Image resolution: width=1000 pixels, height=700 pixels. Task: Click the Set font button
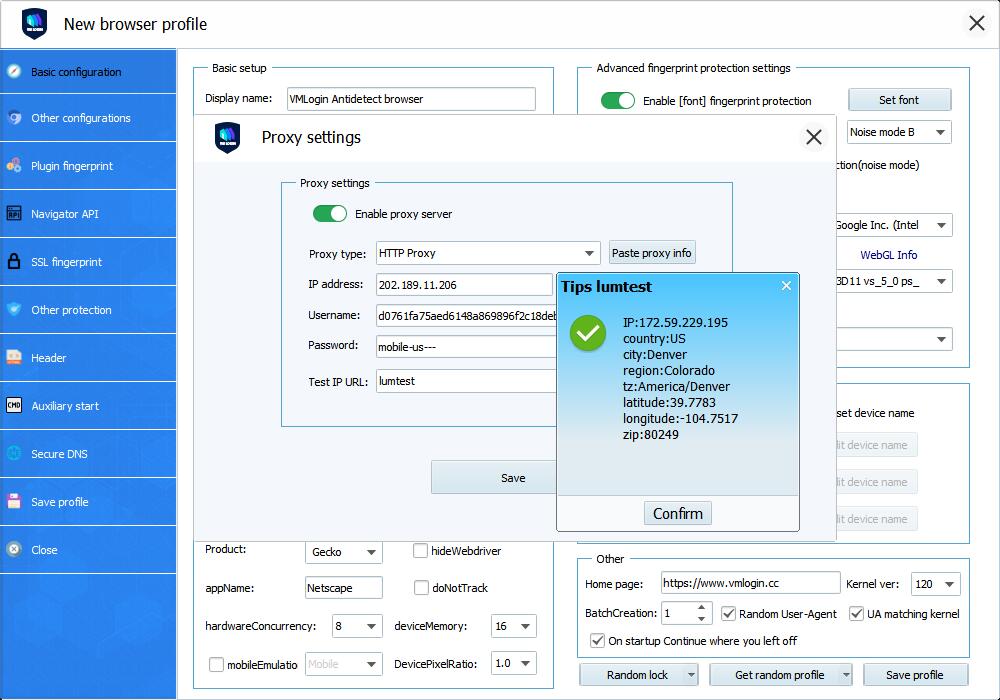click(x=899, y=99)
